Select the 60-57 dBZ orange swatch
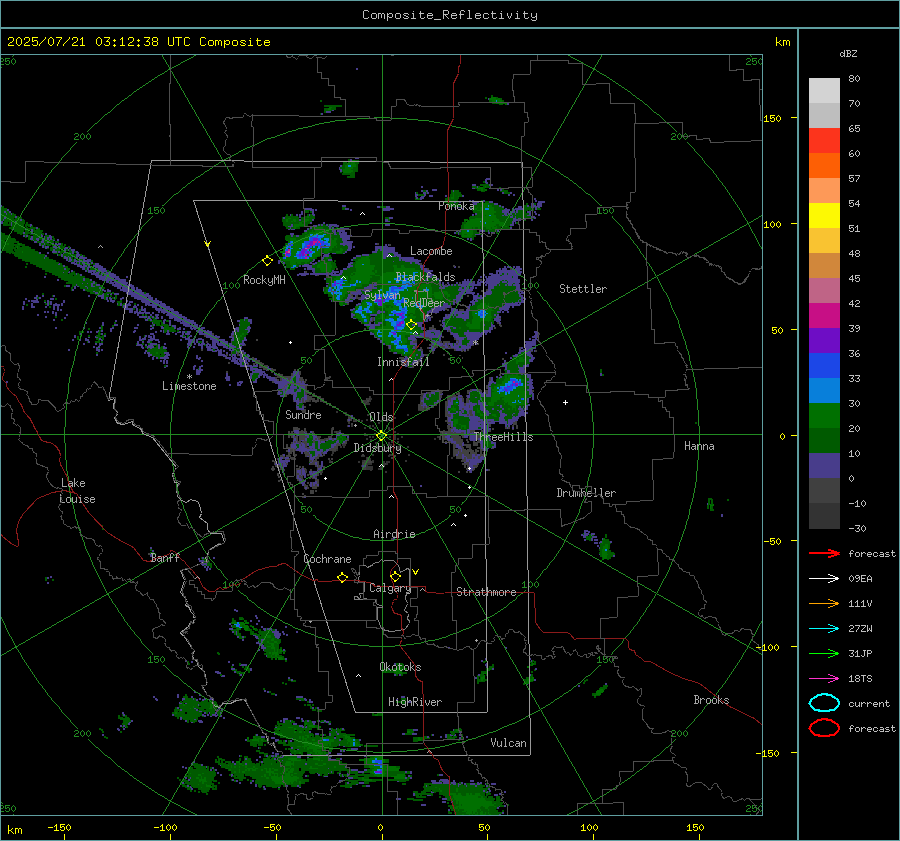The image size is (900, 841). (x=824, y=166)
